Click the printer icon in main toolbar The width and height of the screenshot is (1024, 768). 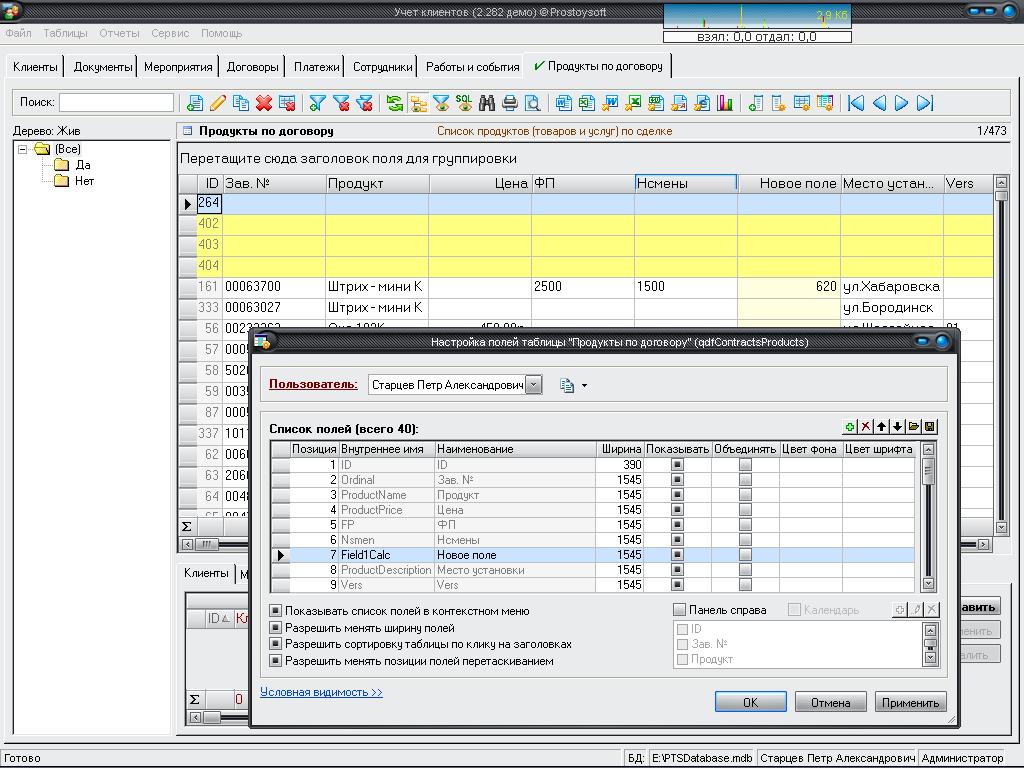(x=510, y=103)
